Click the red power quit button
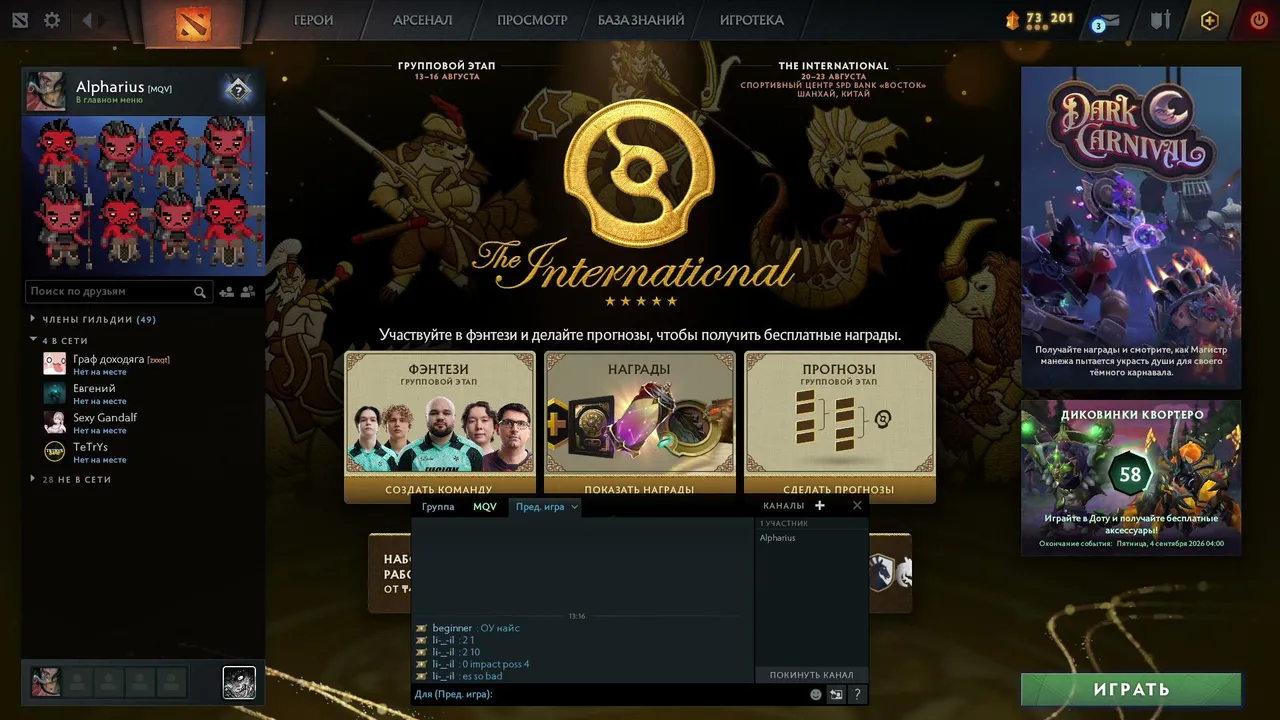The height and width of the screenshot is (720, 1280). click(1259, 20)
